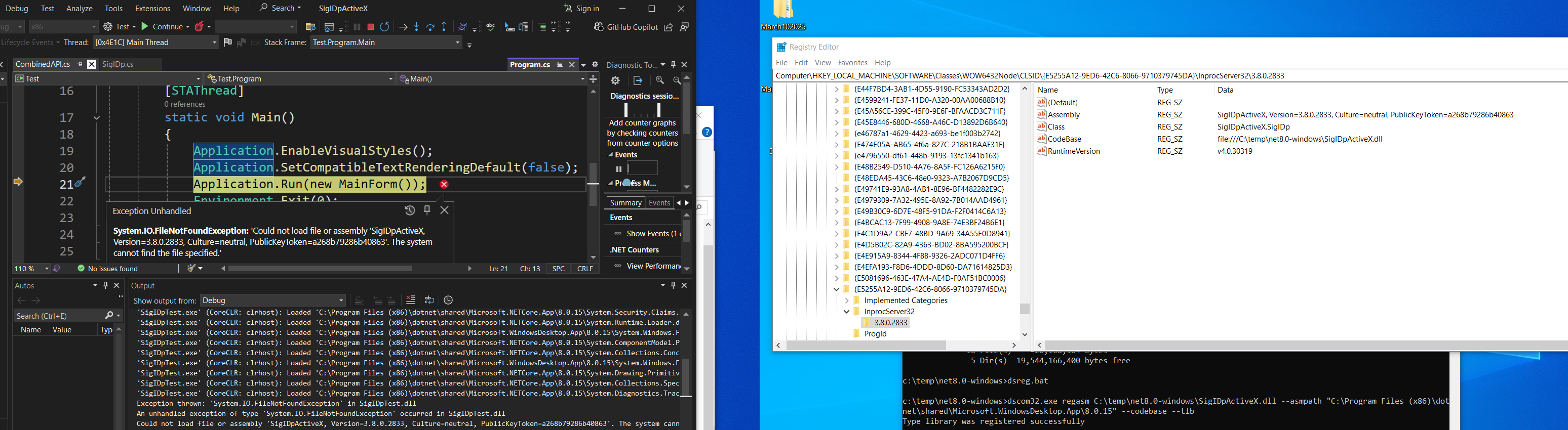1568x430 pixels.
Task: Open the Find in Files folder-search icon
Action: coord(310,27)
